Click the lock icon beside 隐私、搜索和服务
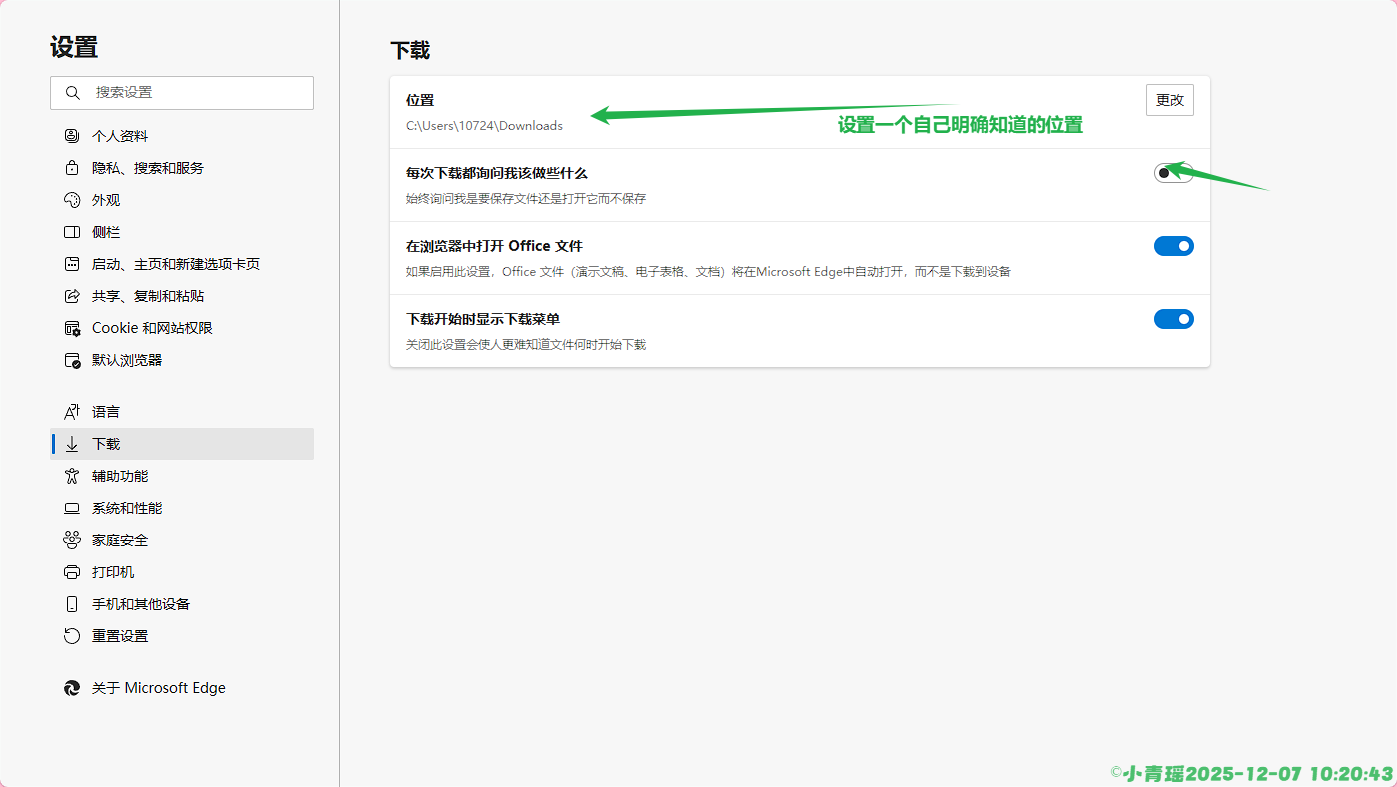 [72, 168]
